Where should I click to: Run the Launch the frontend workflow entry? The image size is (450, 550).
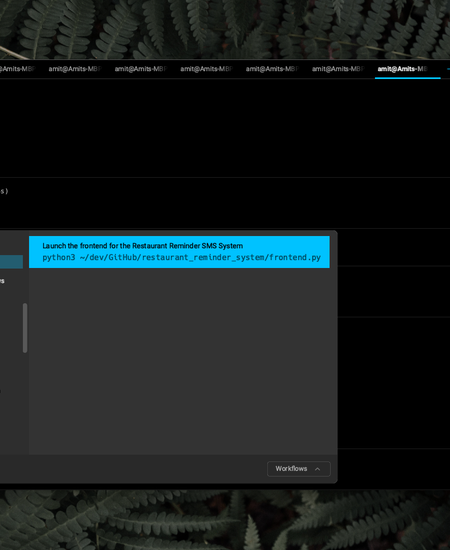(x=179, y=252)
